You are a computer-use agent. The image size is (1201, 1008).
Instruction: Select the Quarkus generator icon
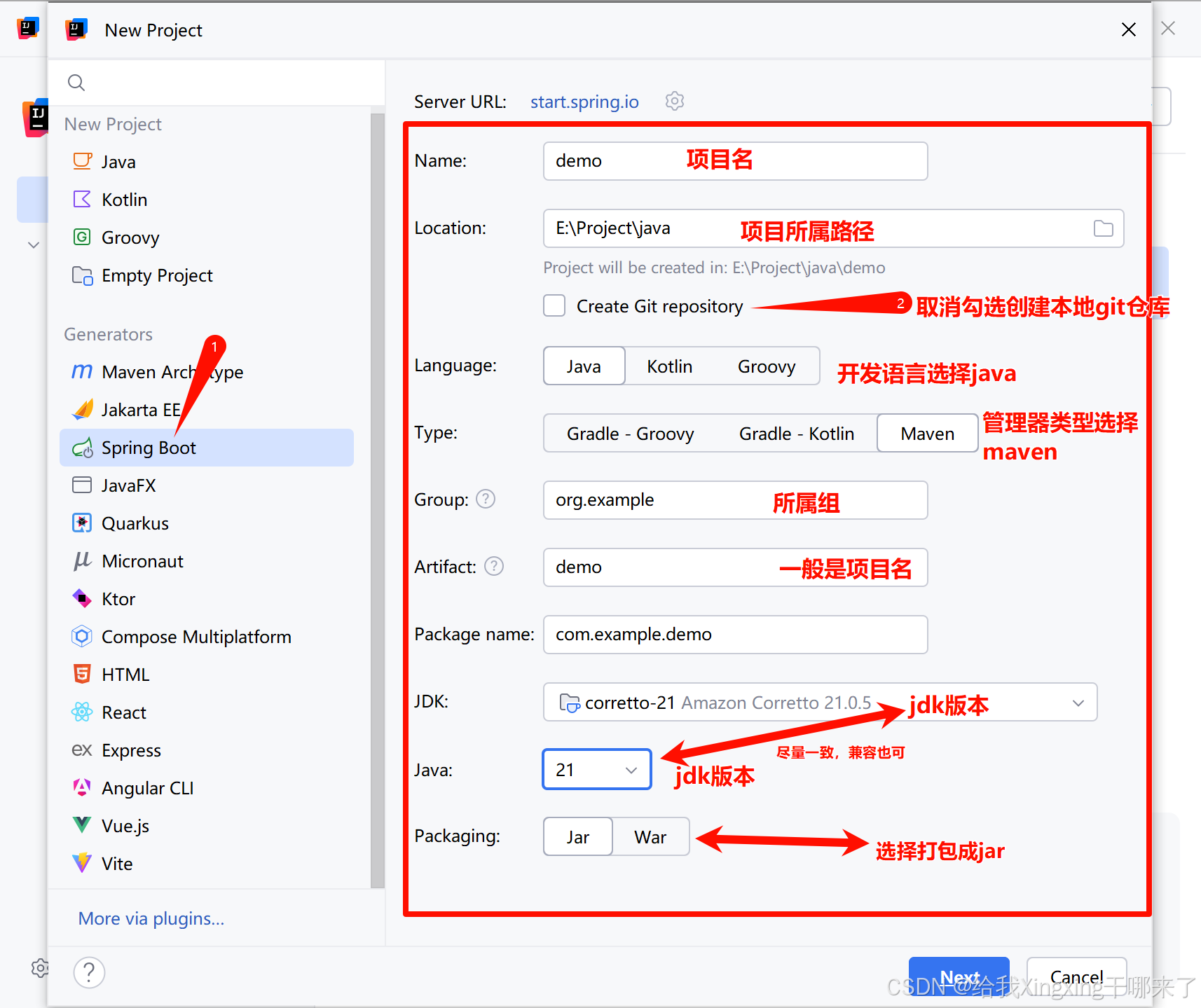82,523
